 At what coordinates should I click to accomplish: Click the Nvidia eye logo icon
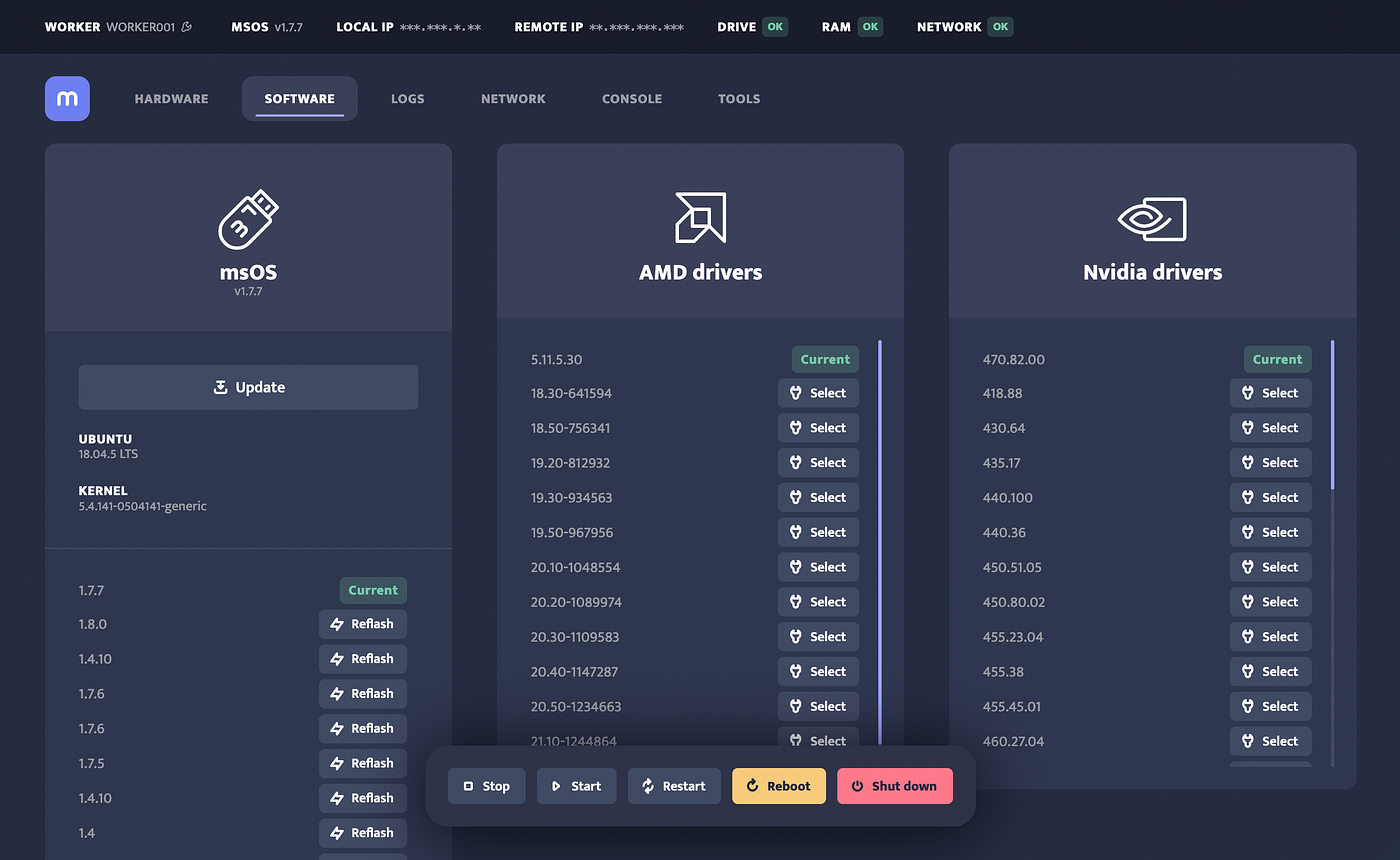(1152, 219)
